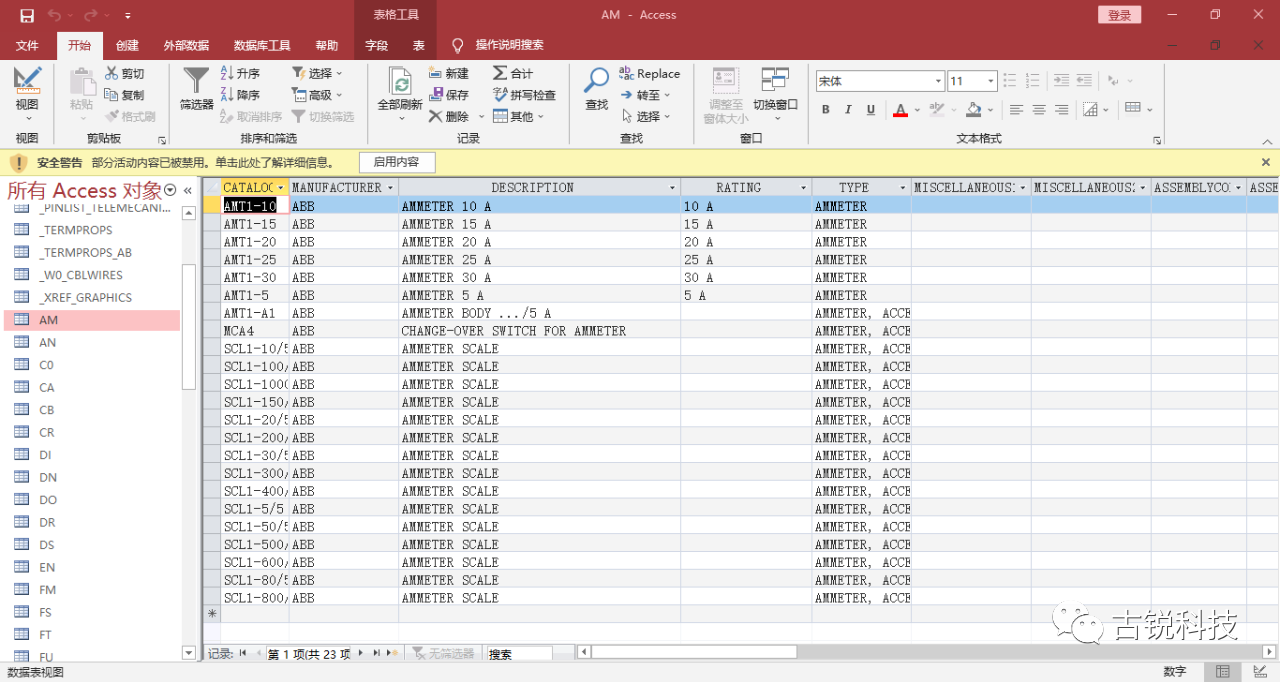The height and width of the screenshot is (682, 1280).
Task: Click the 登录 (Sign in) button
Action: click(1119, 15)
